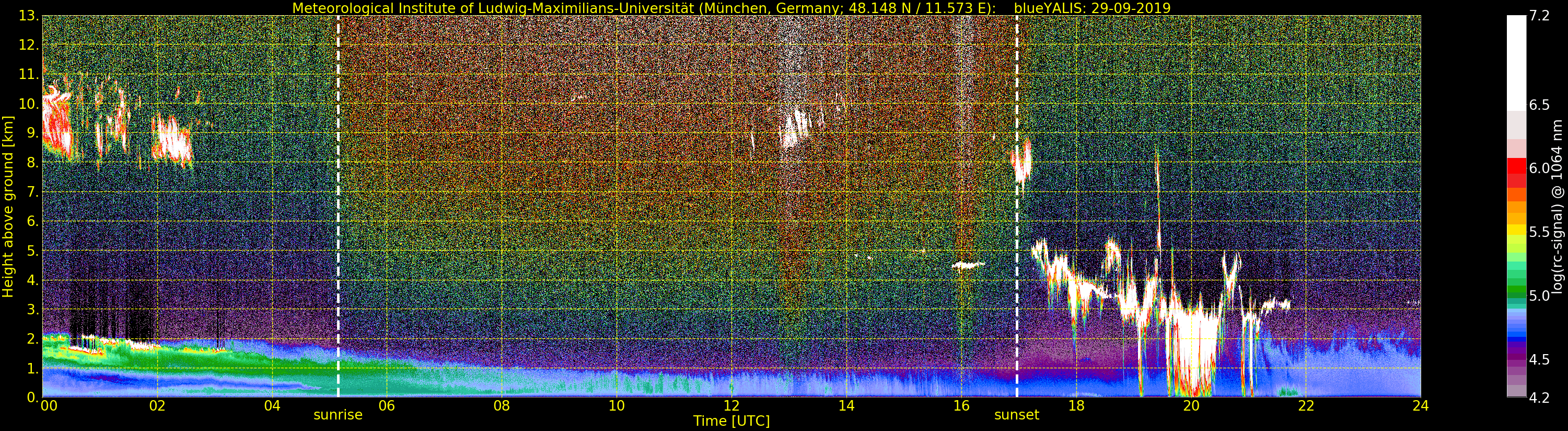Click the time axis tick label '16'

pyautogui.click(x=961, y=405)
